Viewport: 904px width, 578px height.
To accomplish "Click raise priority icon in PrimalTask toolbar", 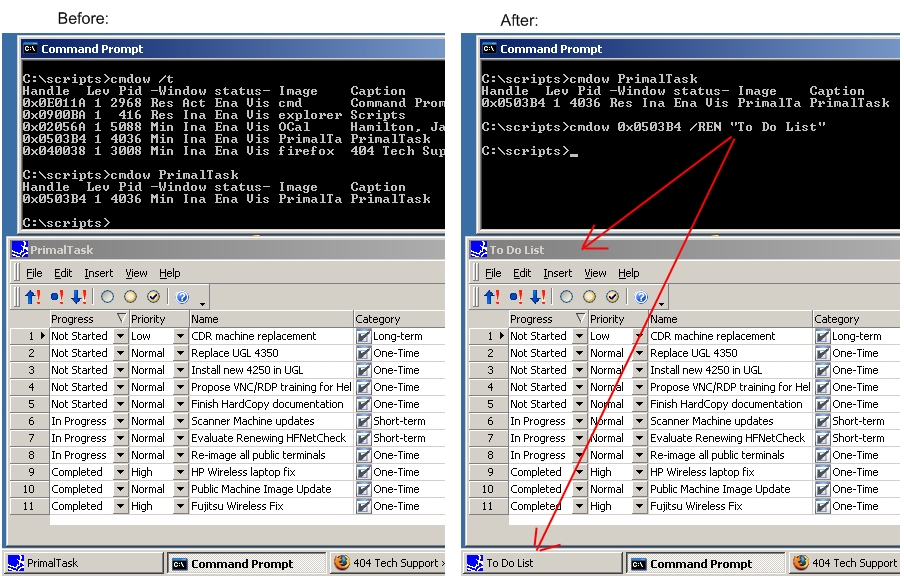I will point(33,297).
